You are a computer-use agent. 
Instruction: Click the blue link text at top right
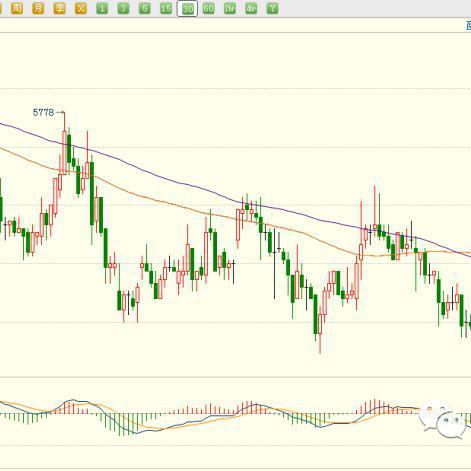(x=468, y=25)
